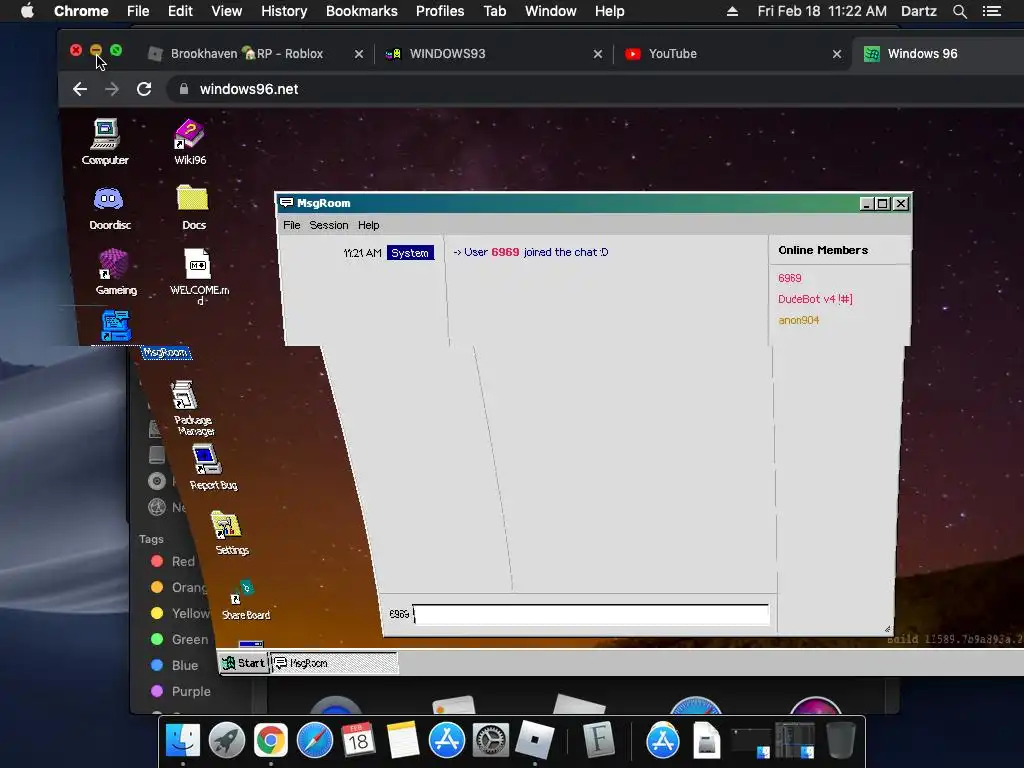
Task: Switch to Brookhaven RP - Roblox tab
Action: [x=246, y=54]
